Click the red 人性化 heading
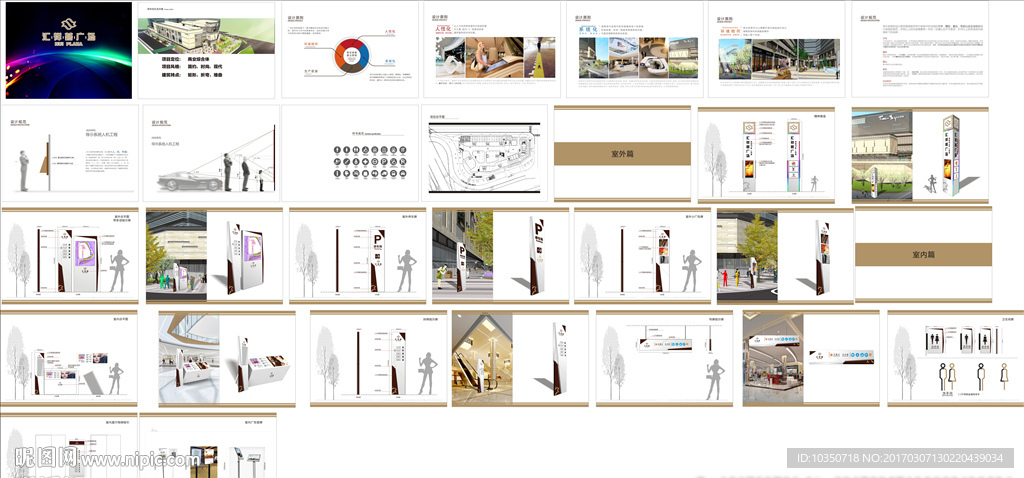 pyautogui.click(x=441, y=29)
